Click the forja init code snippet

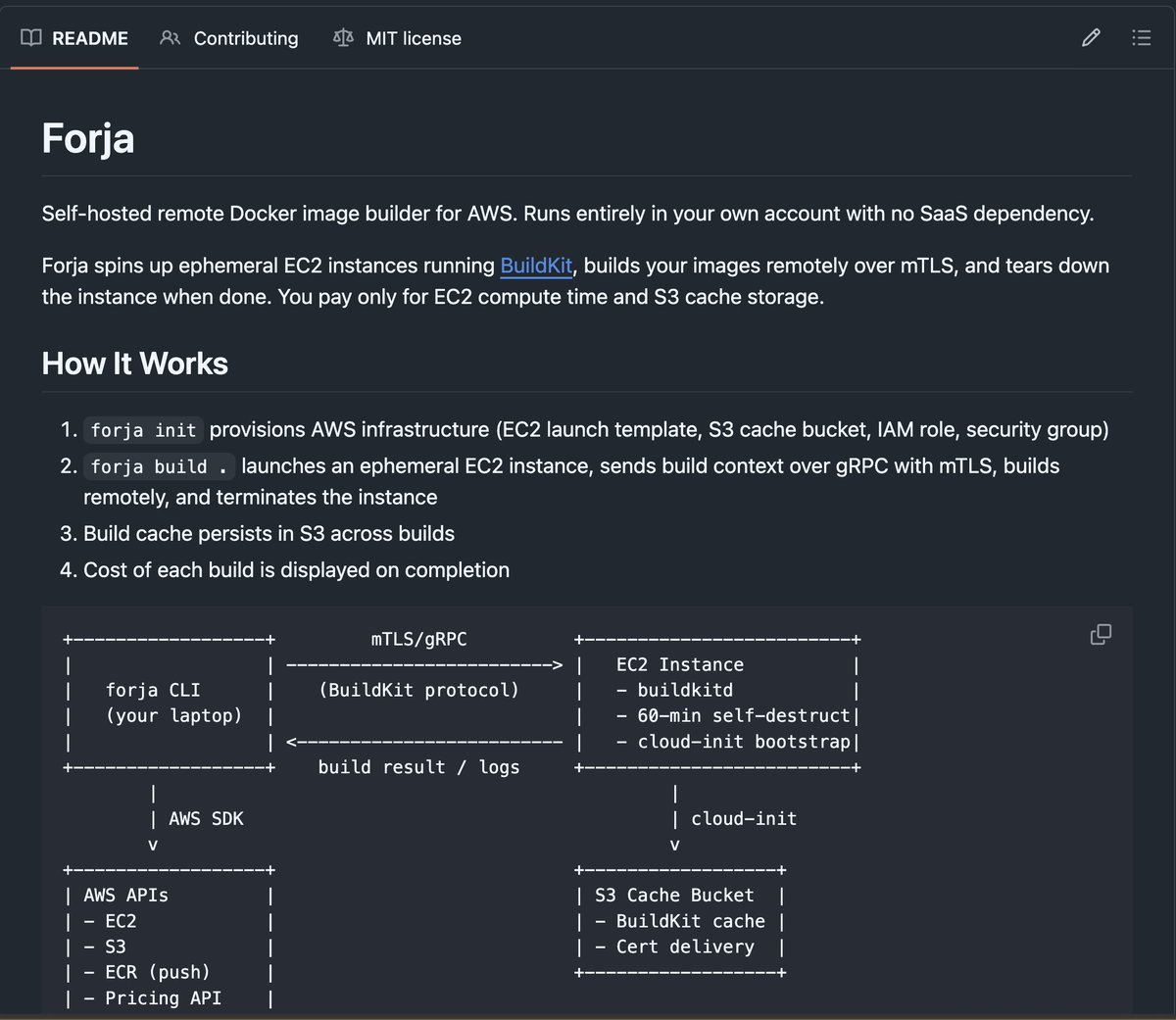click(x=143, y=430)
